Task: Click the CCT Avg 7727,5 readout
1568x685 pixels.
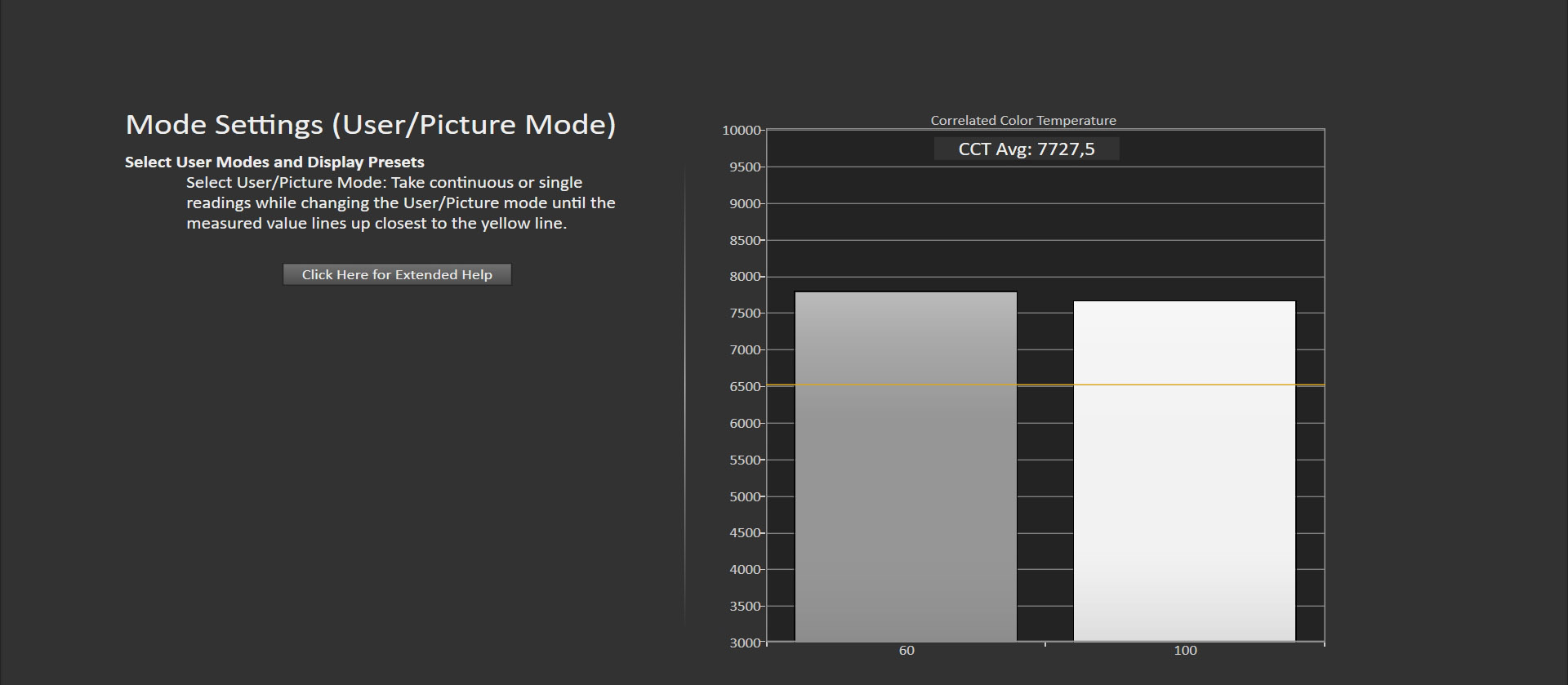Action: coord(1027,149)
